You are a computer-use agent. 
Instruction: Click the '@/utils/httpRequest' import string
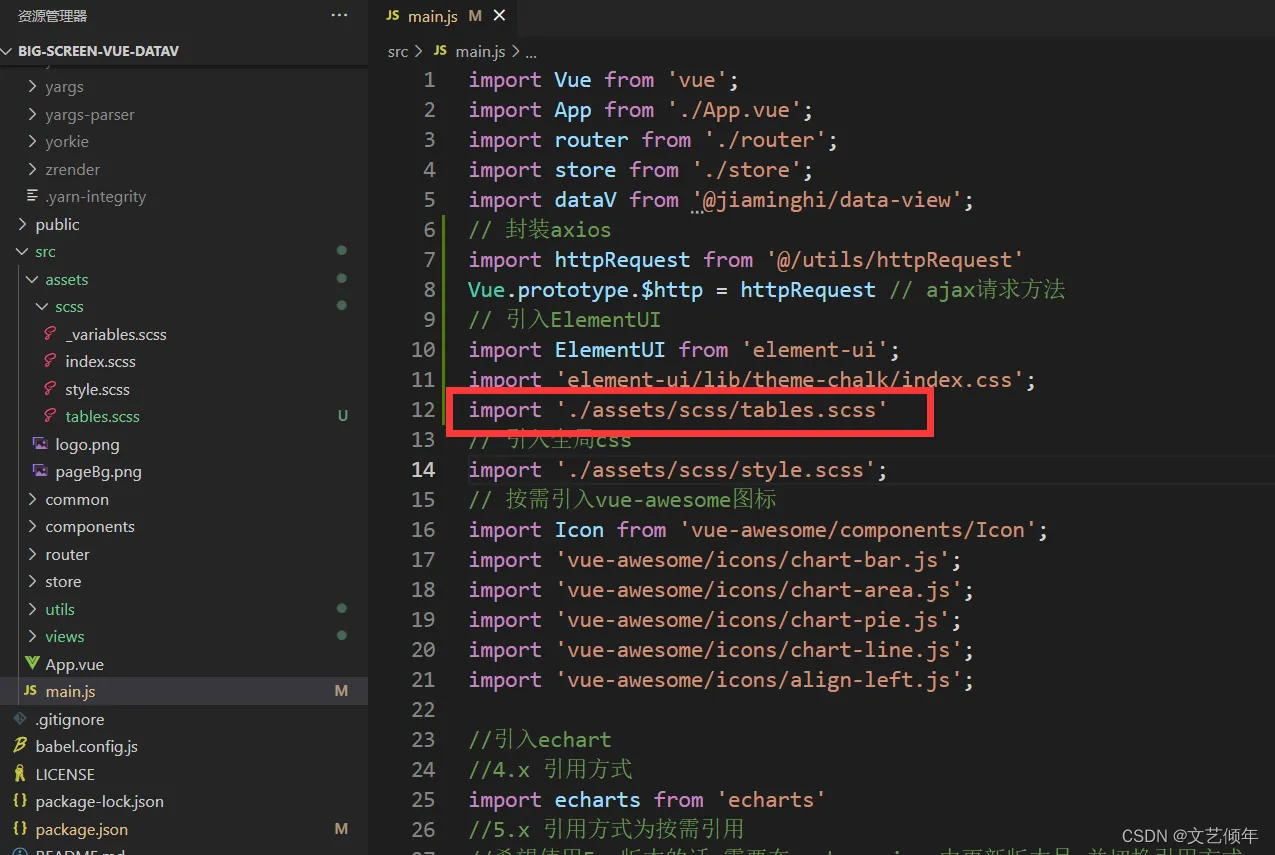coord(895,260)
